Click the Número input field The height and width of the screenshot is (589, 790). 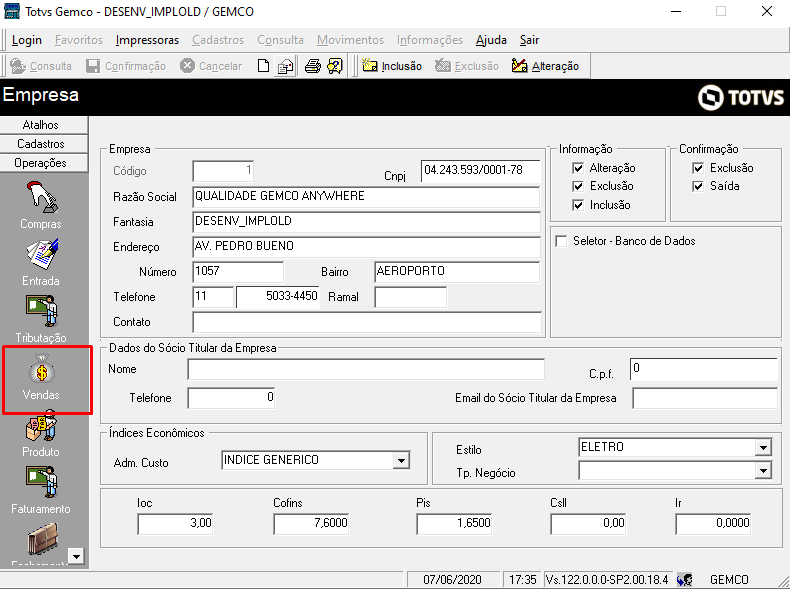(x=238, y=272)
